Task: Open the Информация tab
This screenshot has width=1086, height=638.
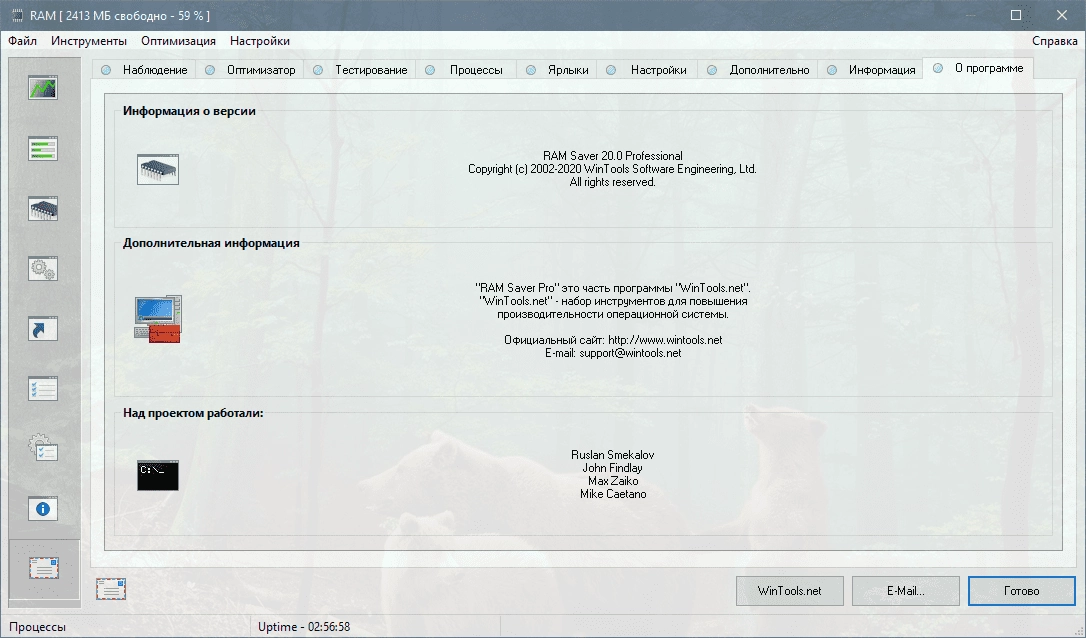Action: click(871, 70)
